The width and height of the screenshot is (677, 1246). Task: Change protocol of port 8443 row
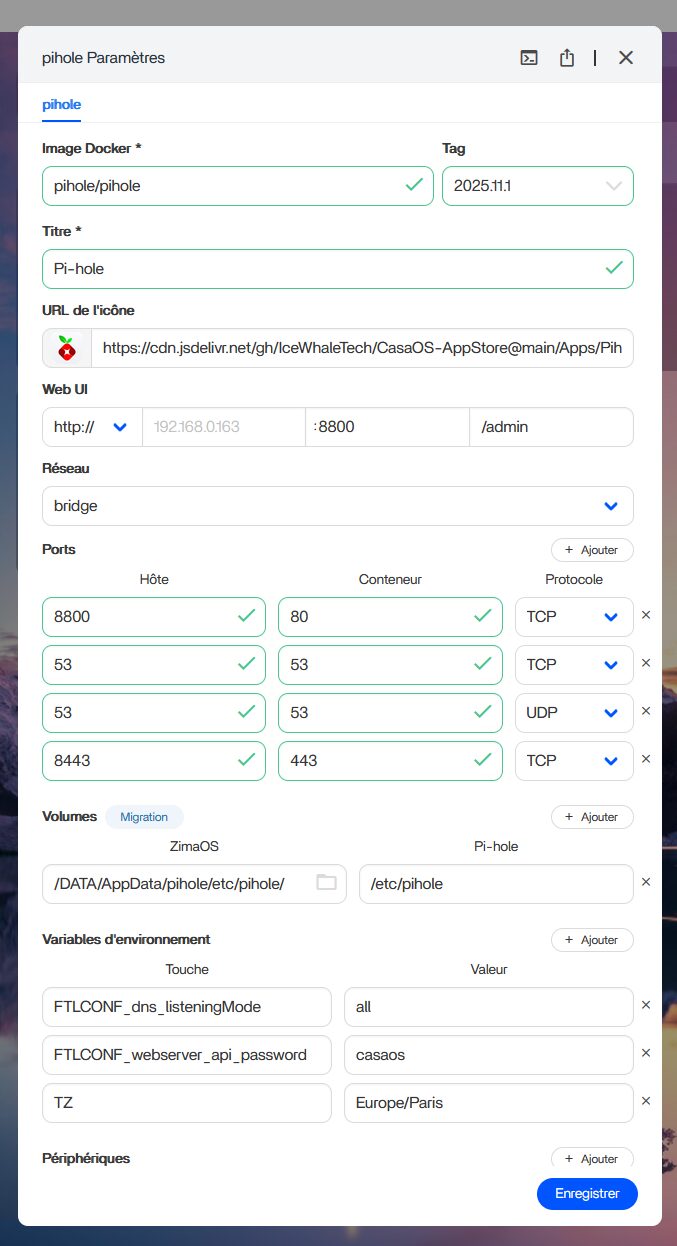(573, 761)
